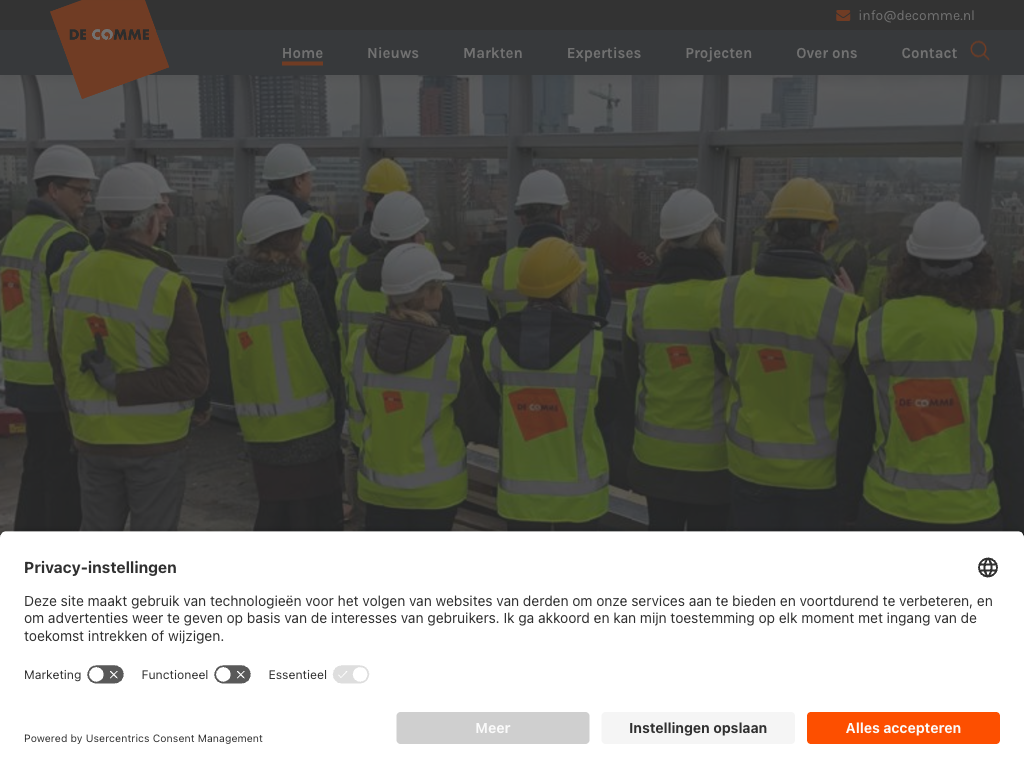Viewport: 1024px width, 768px height.
Task: Click the Meer button
Action: click(x=493, y=728)
